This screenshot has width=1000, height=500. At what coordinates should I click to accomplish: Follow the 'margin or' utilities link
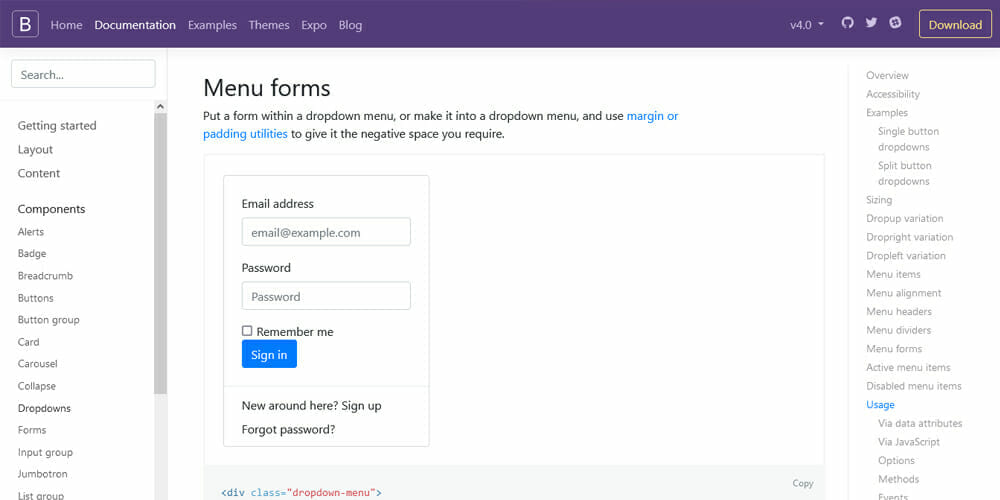point(652,116)
